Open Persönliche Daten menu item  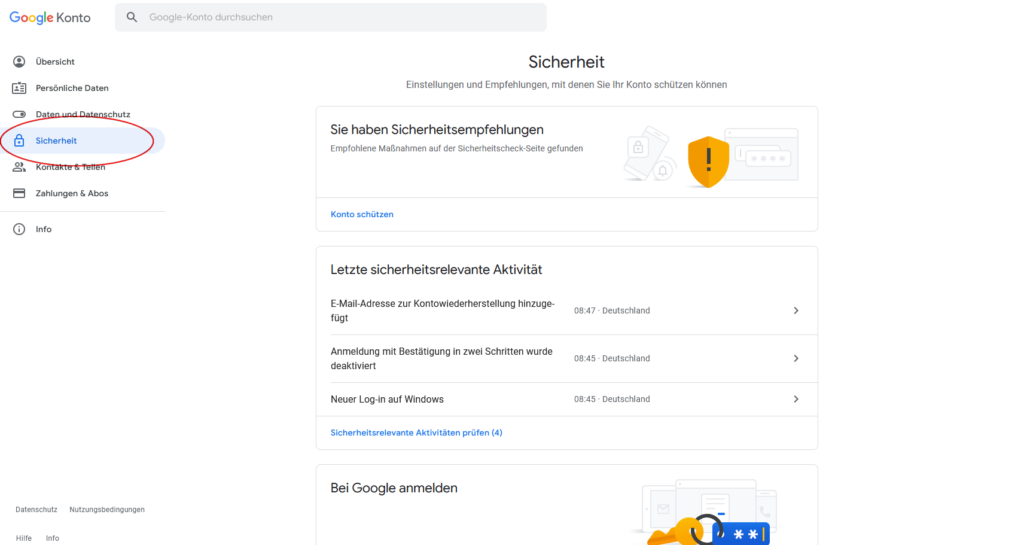(72, 88)
